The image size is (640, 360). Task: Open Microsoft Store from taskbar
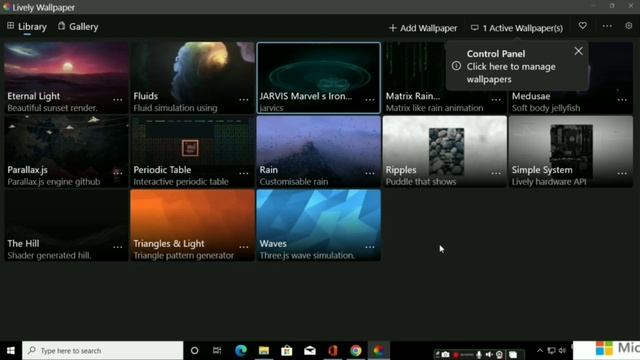pos(287,351)
